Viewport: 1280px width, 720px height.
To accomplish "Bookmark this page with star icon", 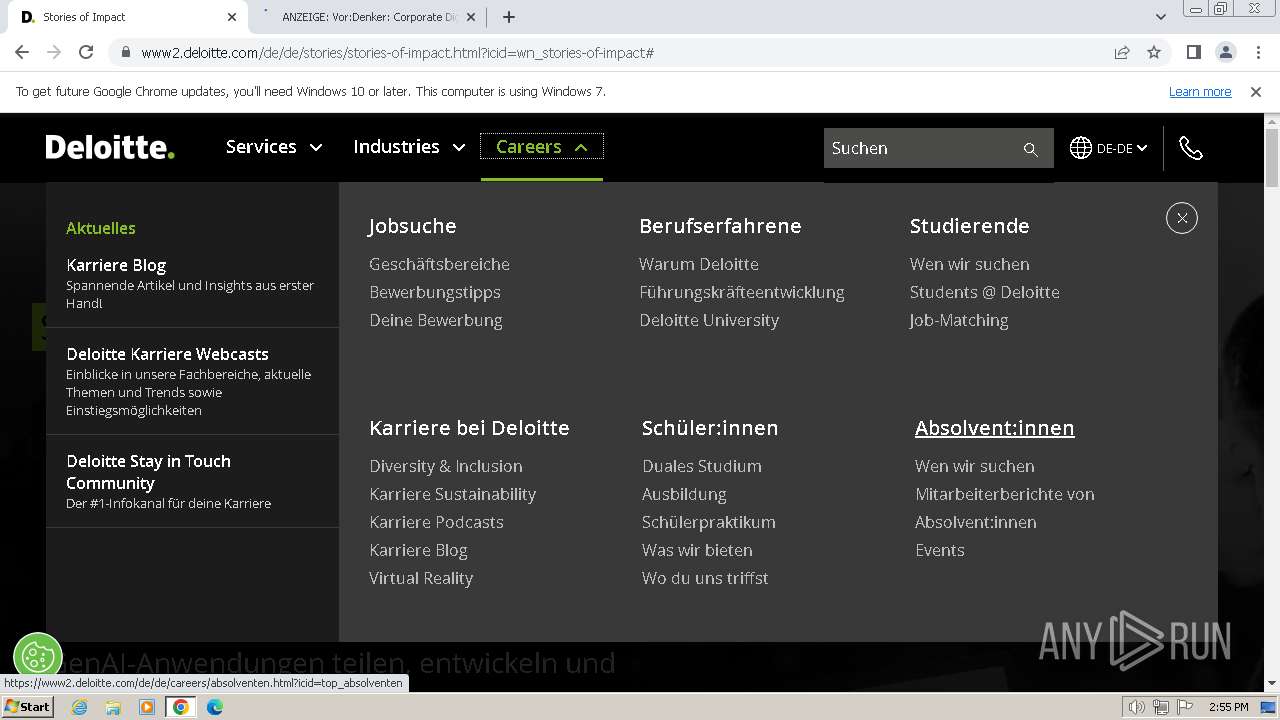I will [1154, 52].
